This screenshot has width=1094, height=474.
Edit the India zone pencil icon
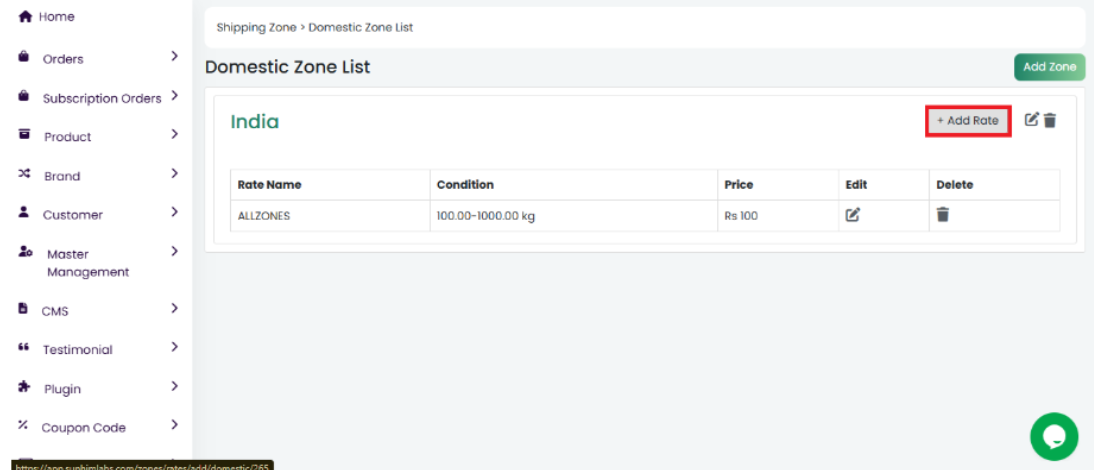[x=1032, y=120]
